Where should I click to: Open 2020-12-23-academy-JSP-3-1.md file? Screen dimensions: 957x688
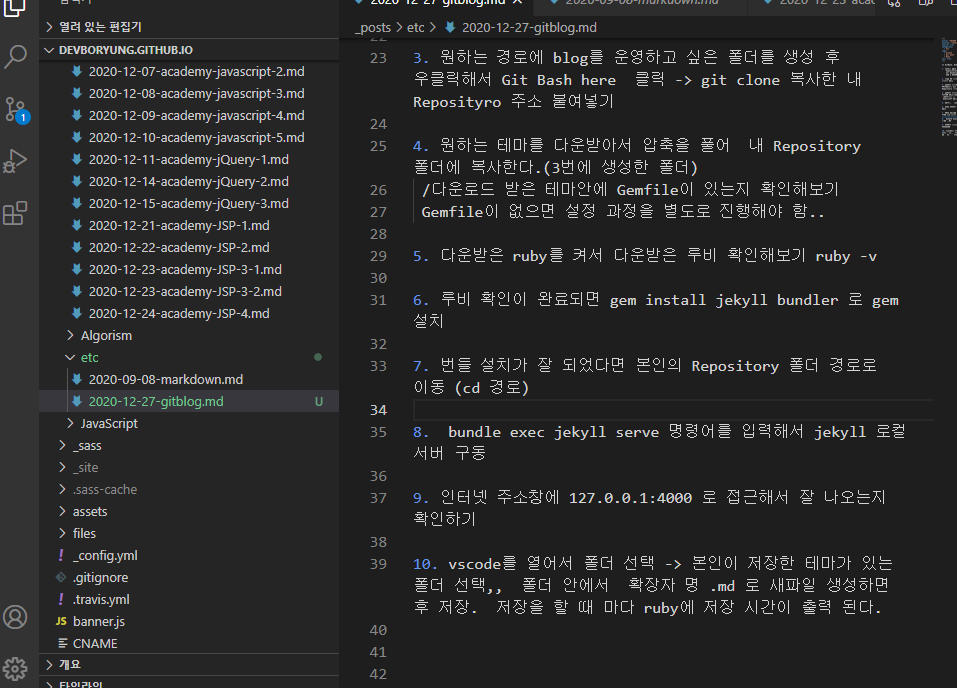pos(189,269)
